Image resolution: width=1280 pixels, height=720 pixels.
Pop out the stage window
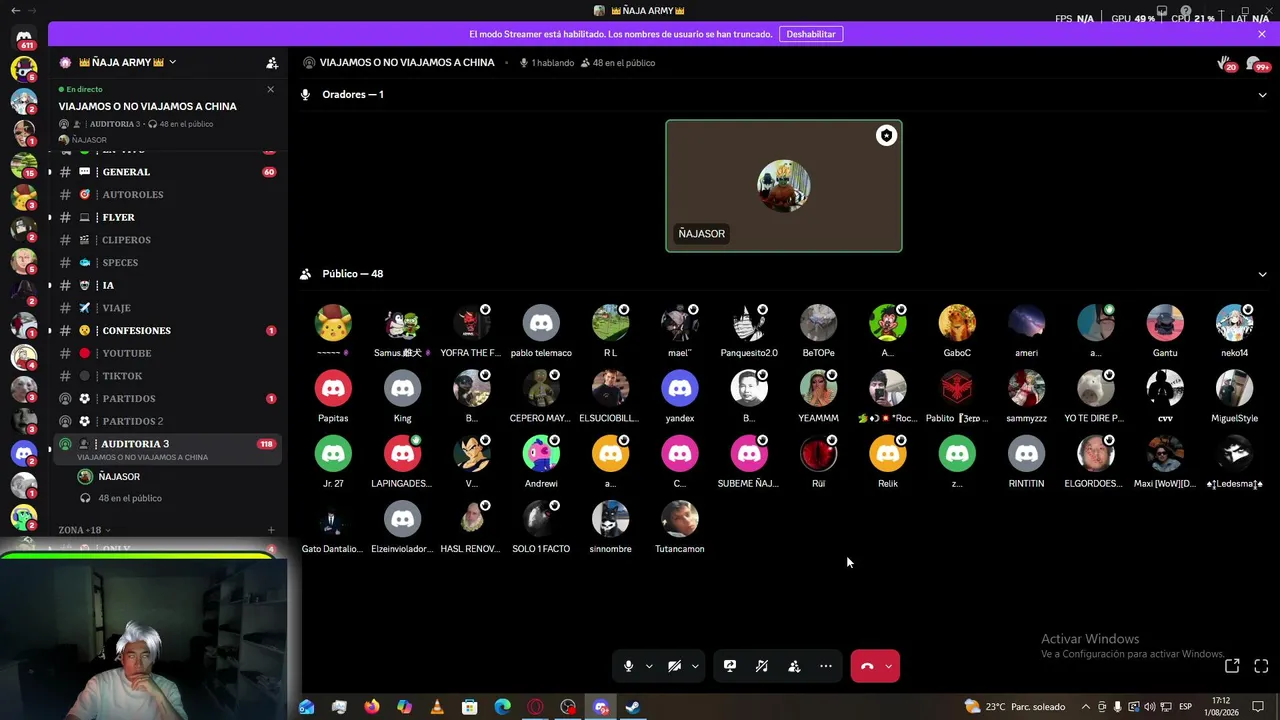(1232, 666)
